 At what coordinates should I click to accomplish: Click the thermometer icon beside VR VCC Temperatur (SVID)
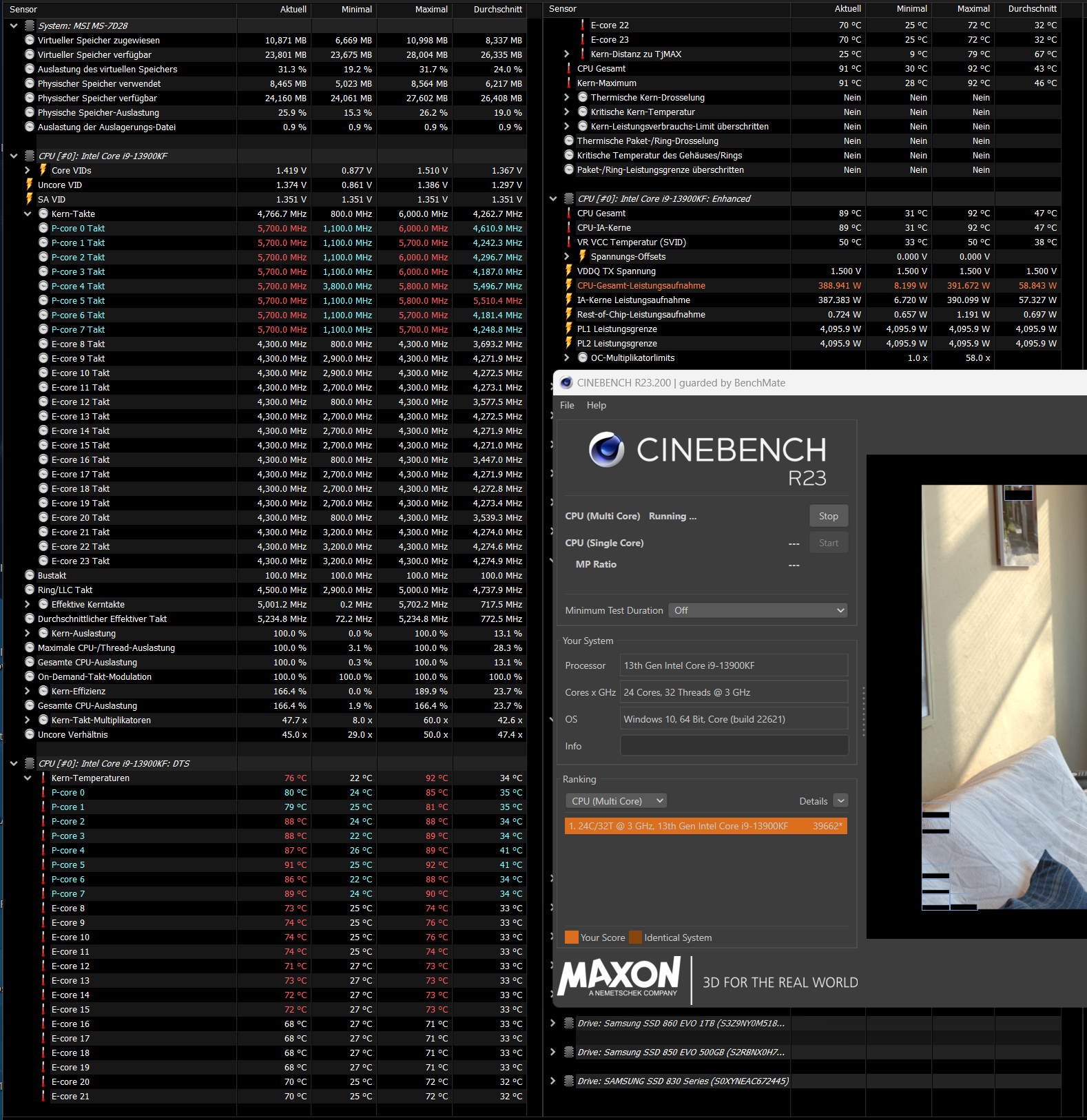(x=569, y=242)
